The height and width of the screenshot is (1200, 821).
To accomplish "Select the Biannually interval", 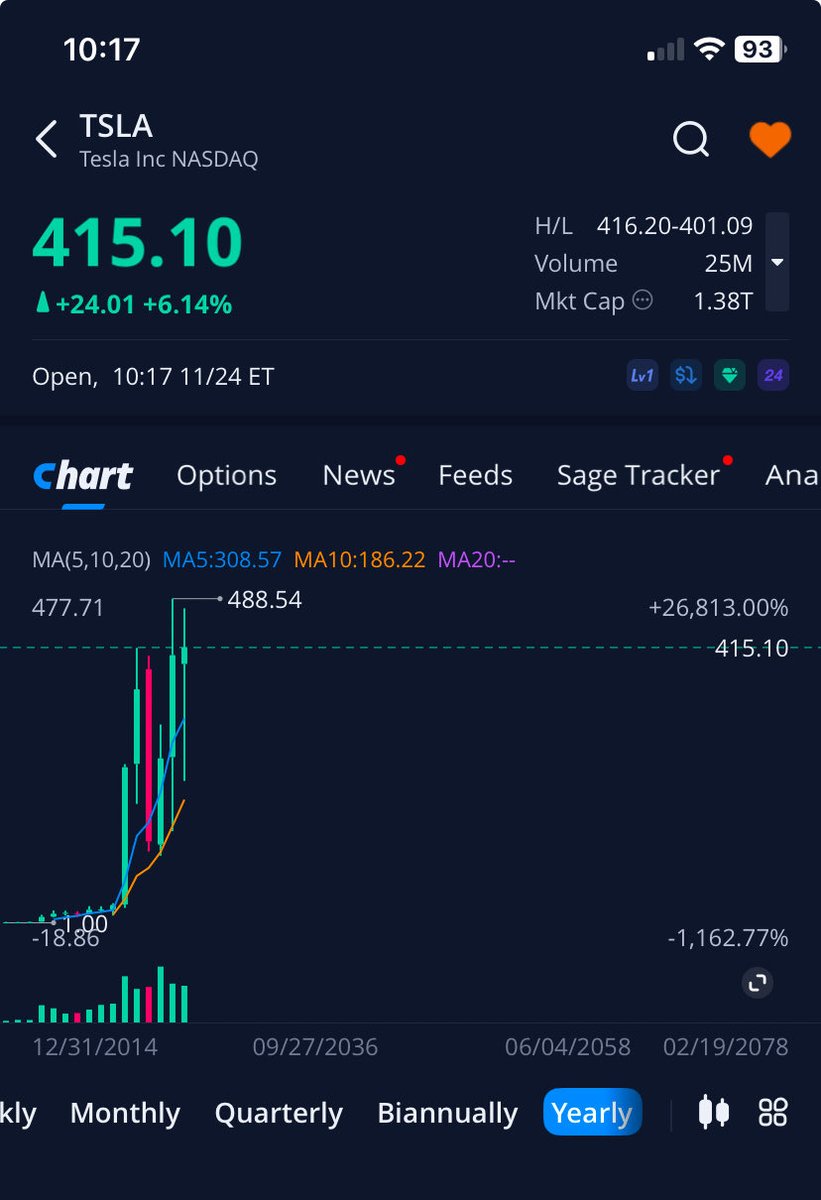I will click(447, 1113).
